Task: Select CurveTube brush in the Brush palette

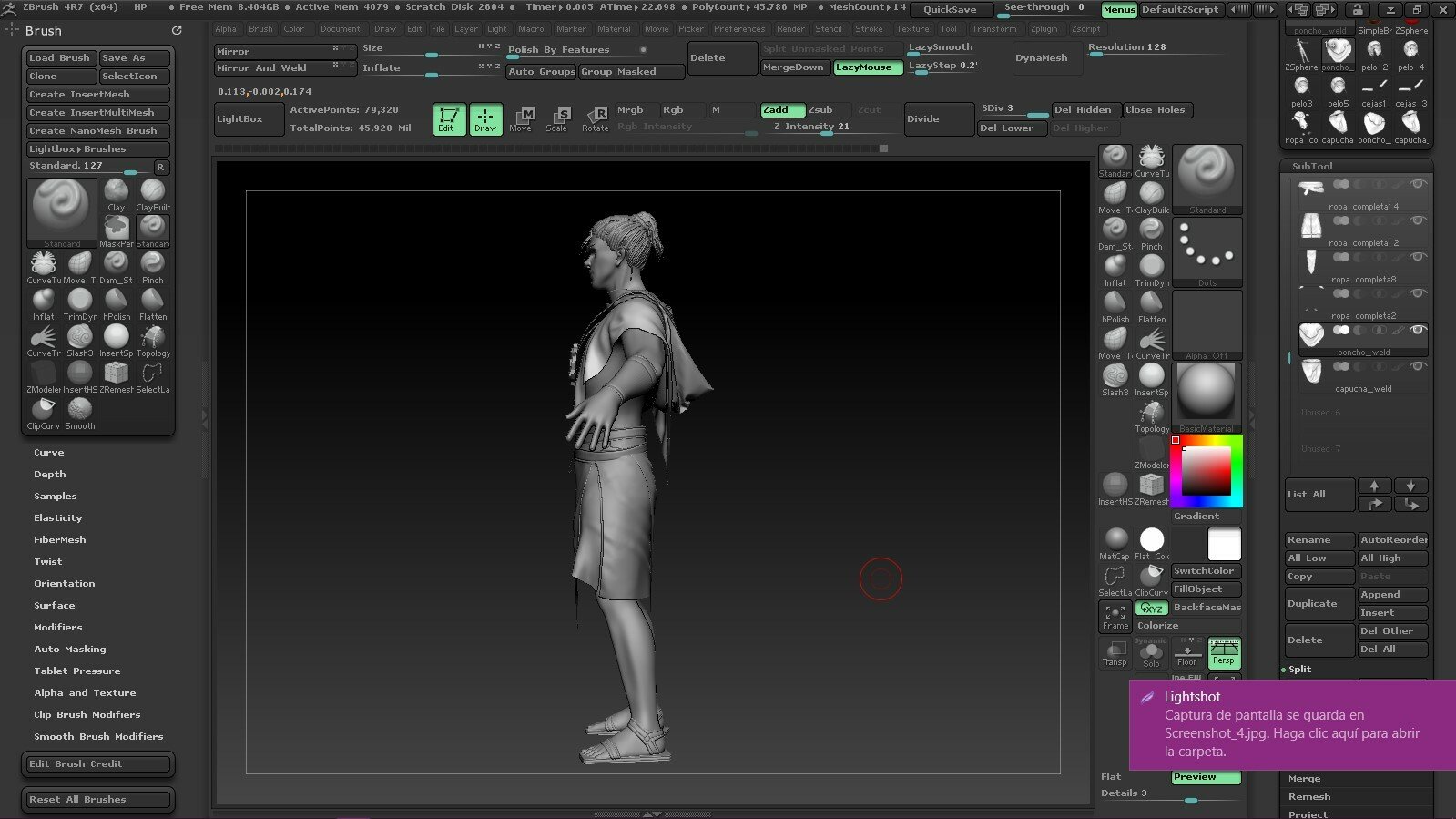Action: (x=43, y=267)
